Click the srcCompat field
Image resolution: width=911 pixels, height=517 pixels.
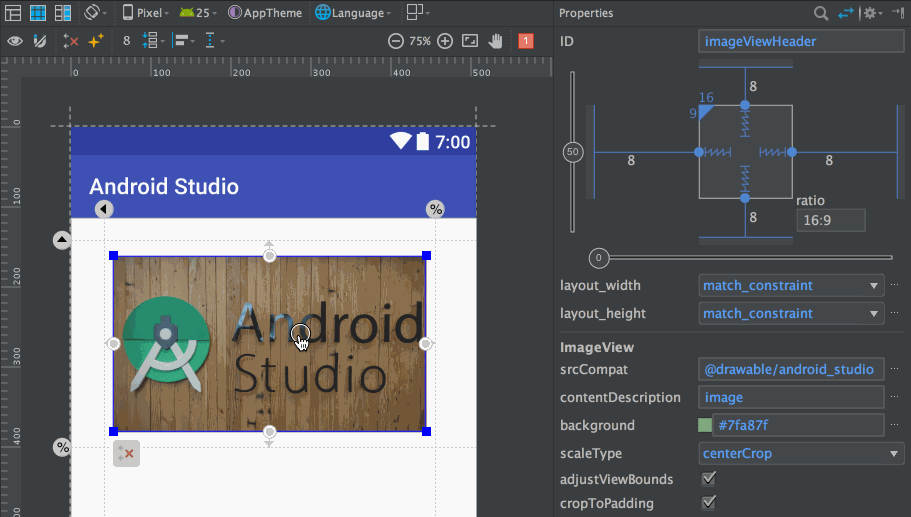point(791,369)
